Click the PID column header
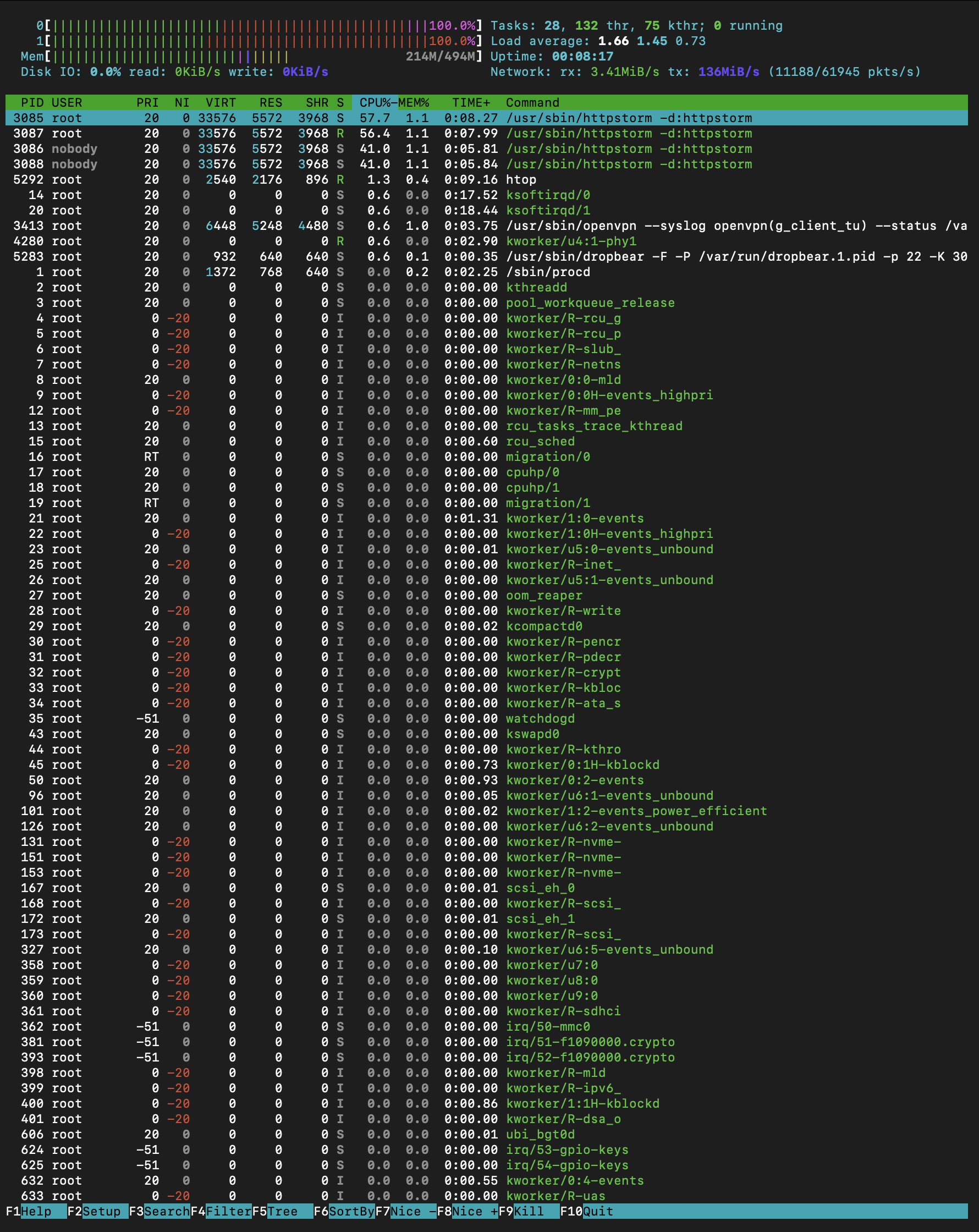The image size is (979, 1232). point(32,103)
